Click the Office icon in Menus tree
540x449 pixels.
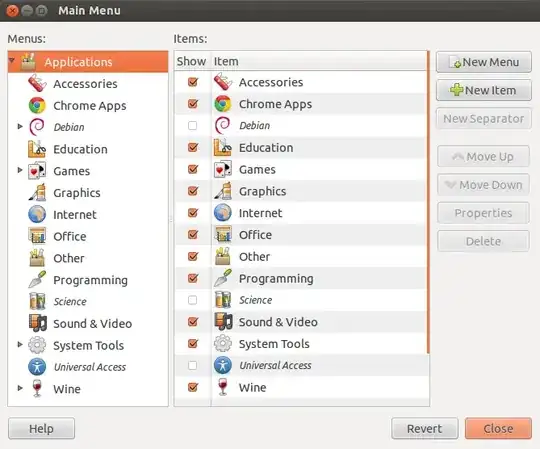37,236
